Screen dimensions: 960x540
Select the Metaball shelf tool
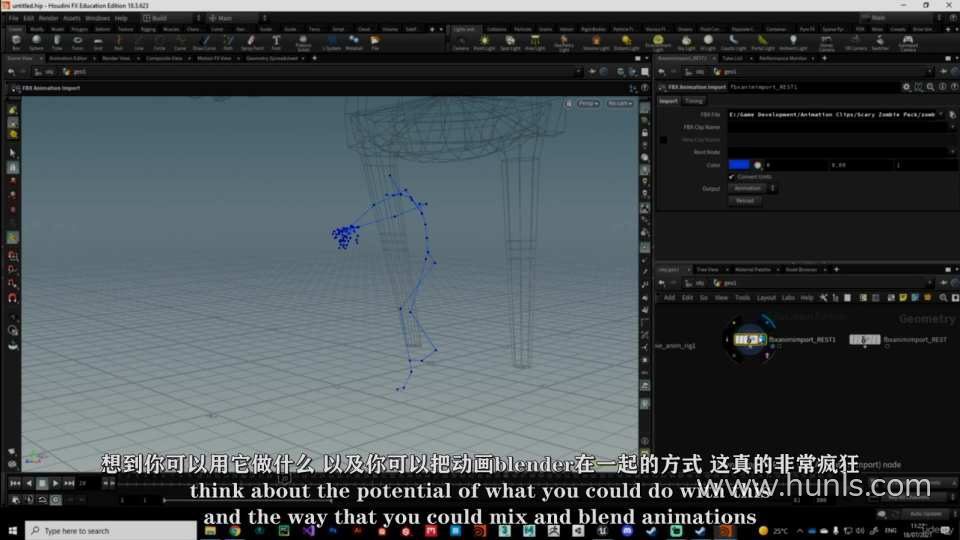pyautogui.click(x=354, y=42)
